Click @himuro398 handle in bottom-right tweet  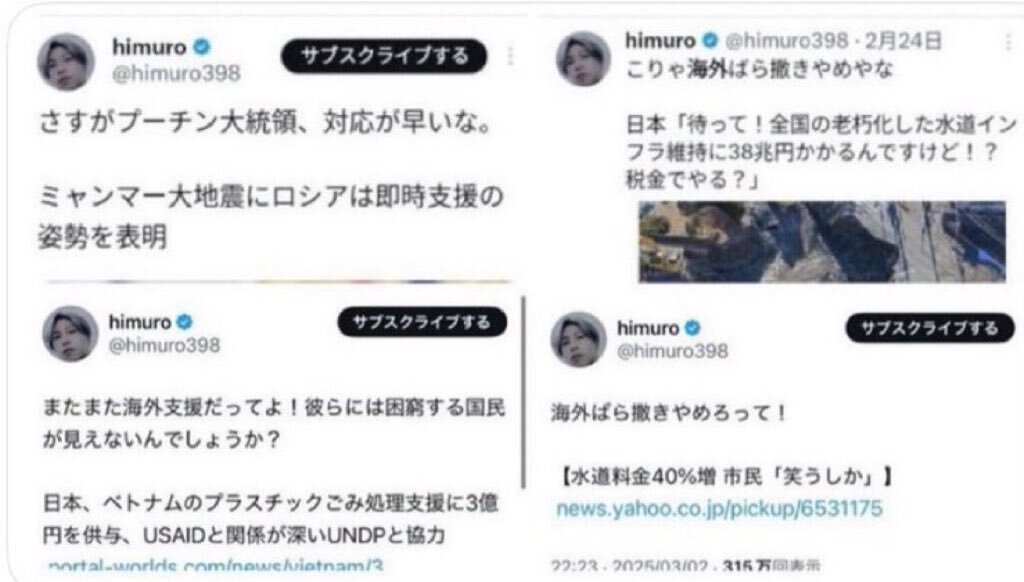tap(673, 351)
